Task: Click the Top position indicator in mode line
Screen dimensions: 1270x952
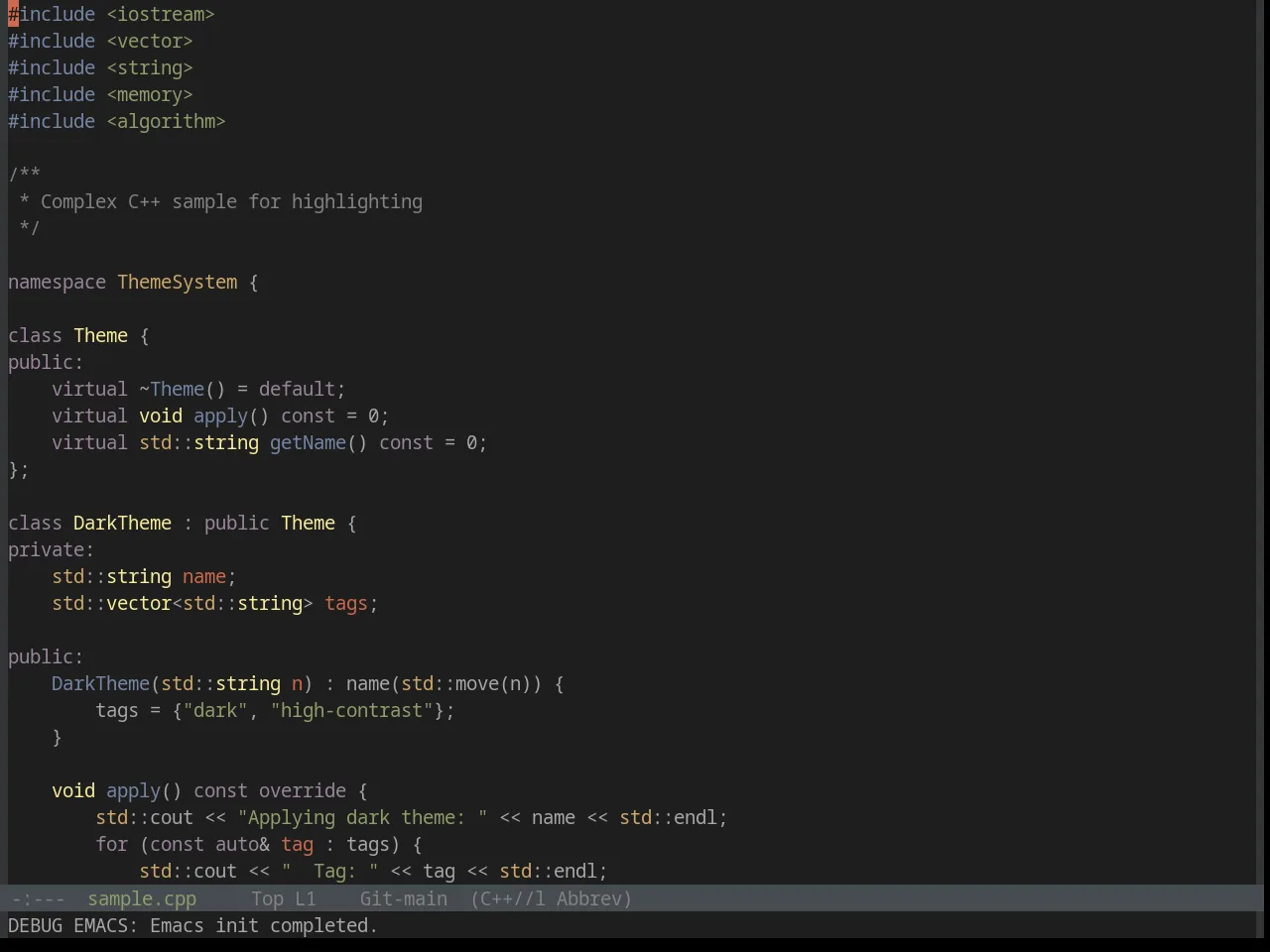Action: (x=268, y=899)
